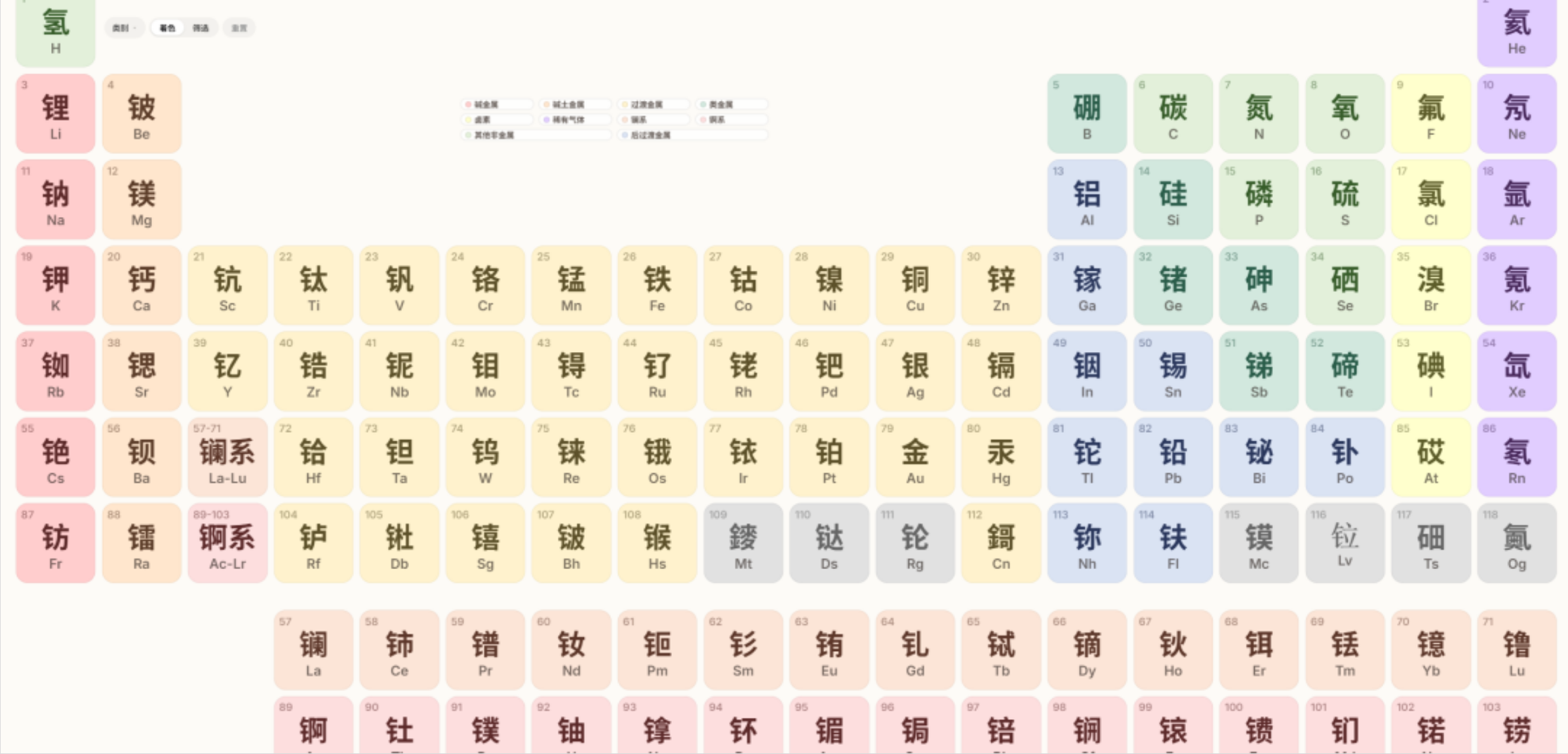1568x754 pixels.
Task: Expand the 锕系 Ac-Lr group tile
Action: tap(227, 543)
